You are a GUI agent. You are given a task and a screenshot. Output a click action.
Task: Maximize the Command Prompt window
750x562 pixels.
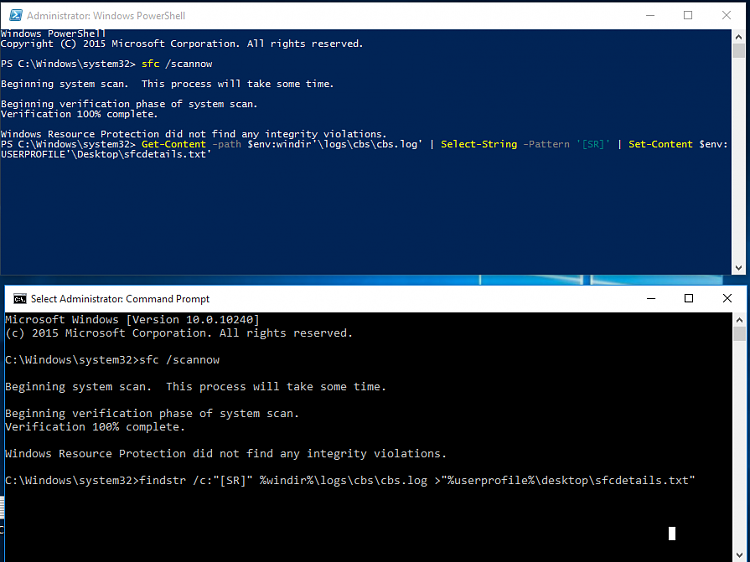click(x=689, y=298)
